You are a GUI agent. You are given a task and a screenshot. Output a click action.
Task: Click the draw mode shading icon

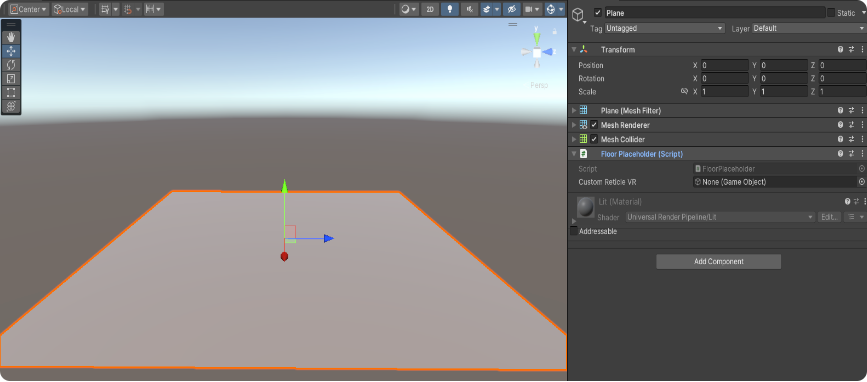(406, 9)
